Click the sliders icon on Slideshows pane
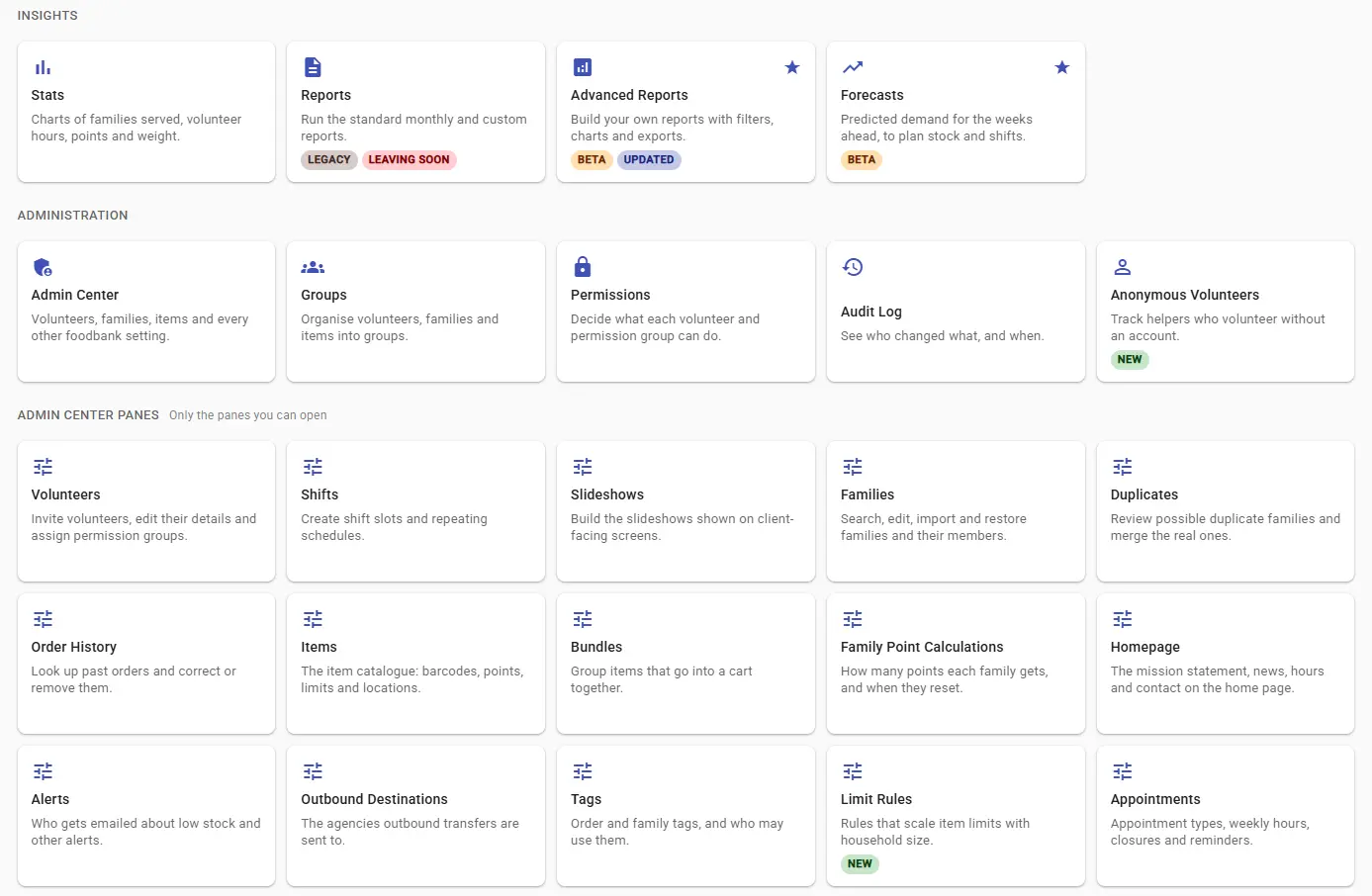The width and height of the screenshot is (1372, 896). coord(583,467)
